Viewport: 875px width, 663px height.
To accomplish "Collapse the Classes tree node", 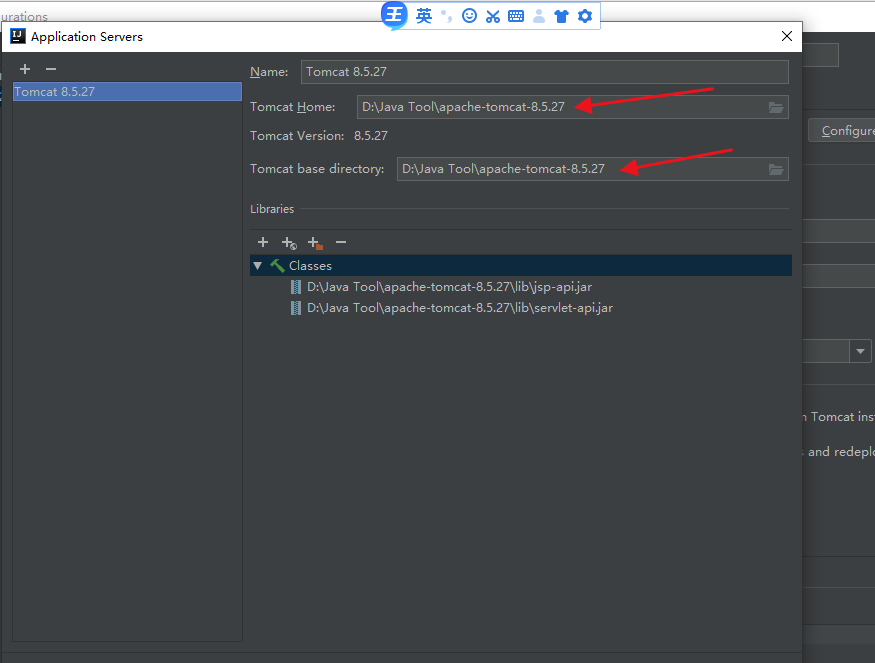I will 257,266.
